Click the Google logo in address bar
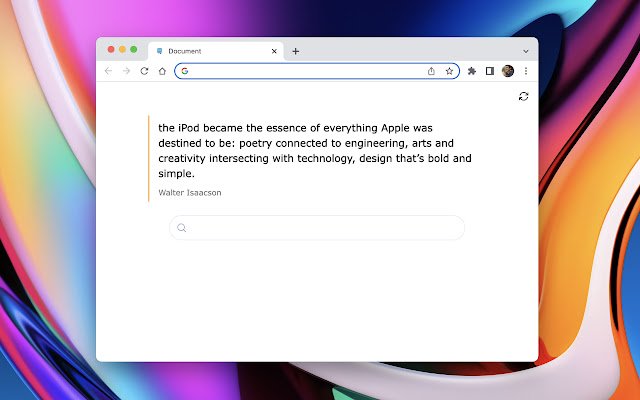This screenshot has width=640, height=400. click(184, 71)
